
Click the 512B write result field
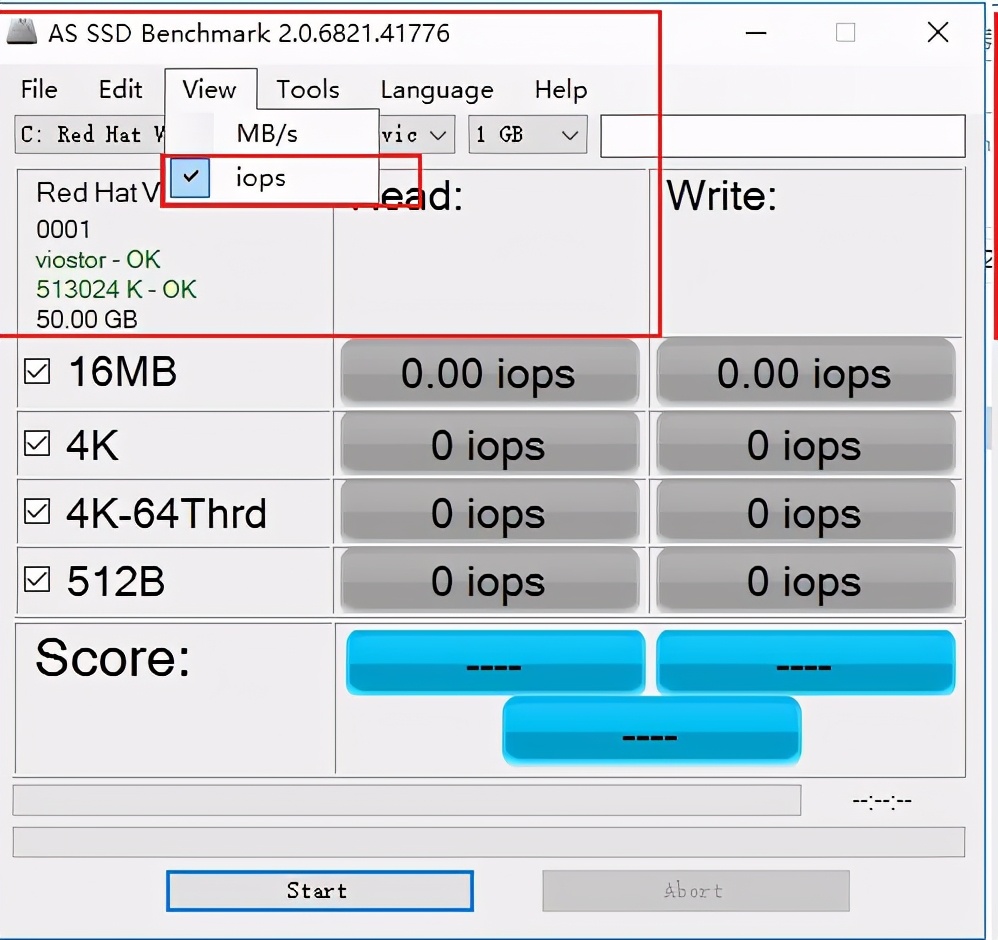click(805, 581)
